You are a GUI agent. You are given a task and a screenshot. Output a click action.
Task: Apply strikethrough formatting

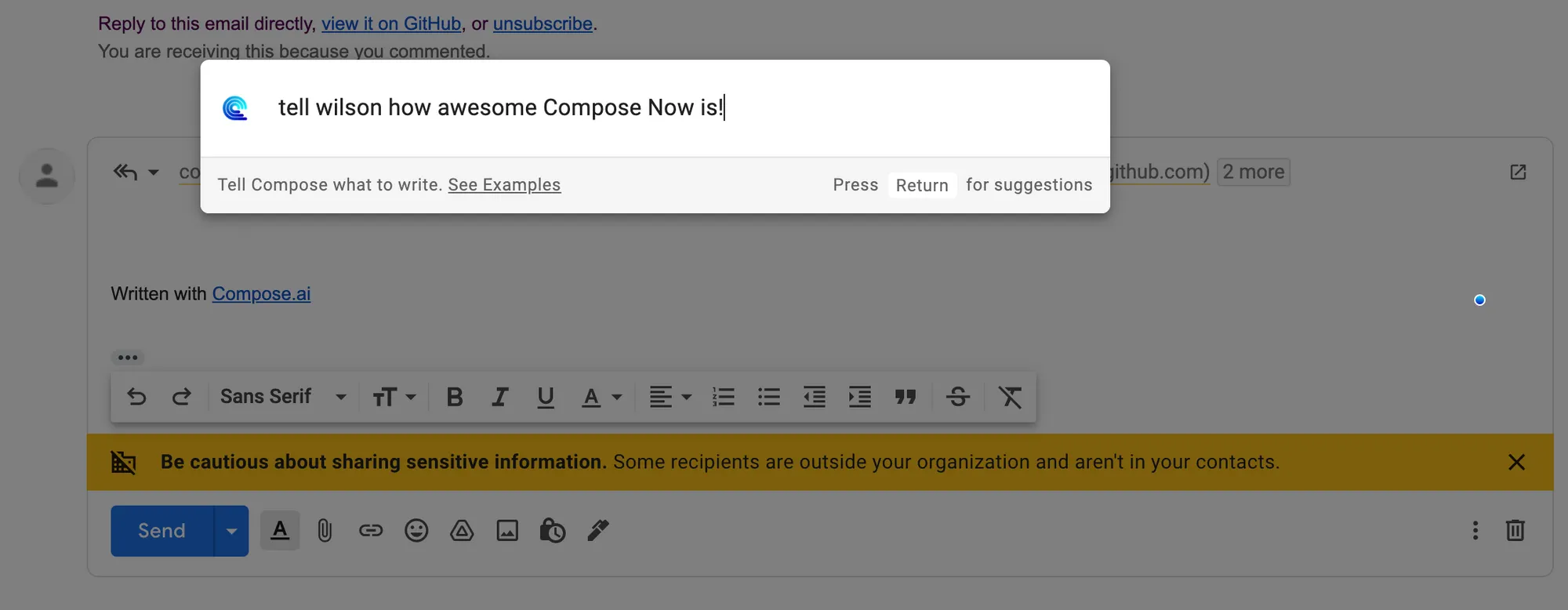tap(958, 397)
